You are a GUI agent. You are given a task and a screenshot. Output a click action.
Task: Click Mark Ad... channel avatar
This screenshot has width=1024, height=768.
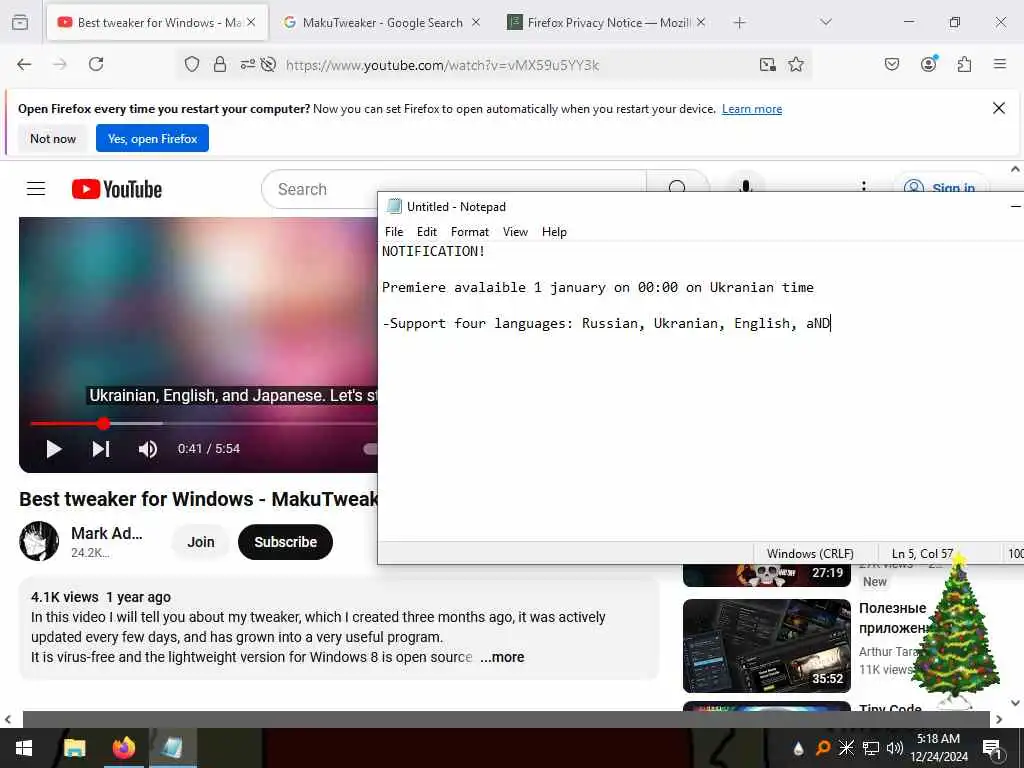[x=39, y=541]
